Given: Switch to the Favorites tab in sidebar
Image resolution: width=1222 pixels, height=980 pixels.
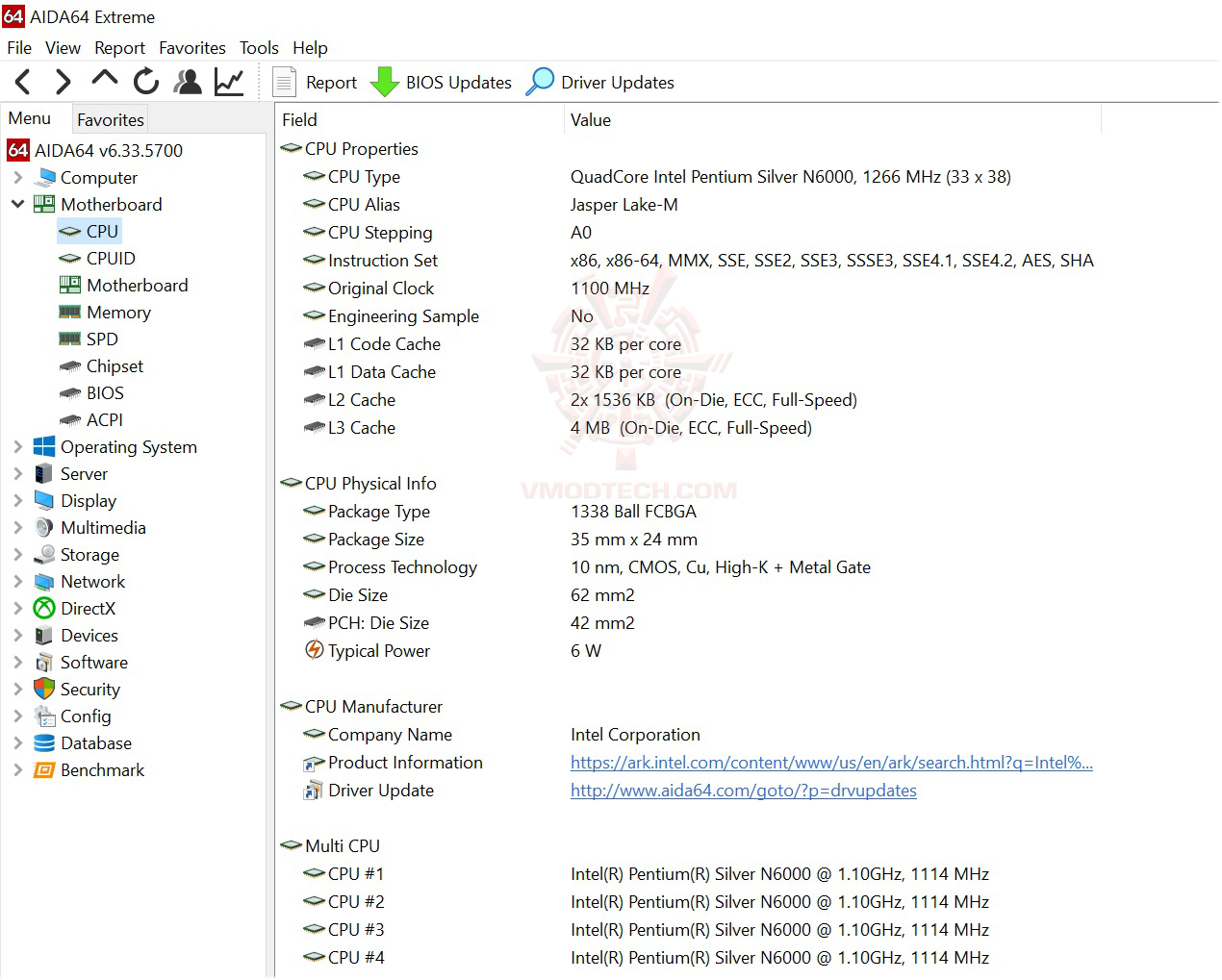Looking at the screenshot, I should (111, 120).
